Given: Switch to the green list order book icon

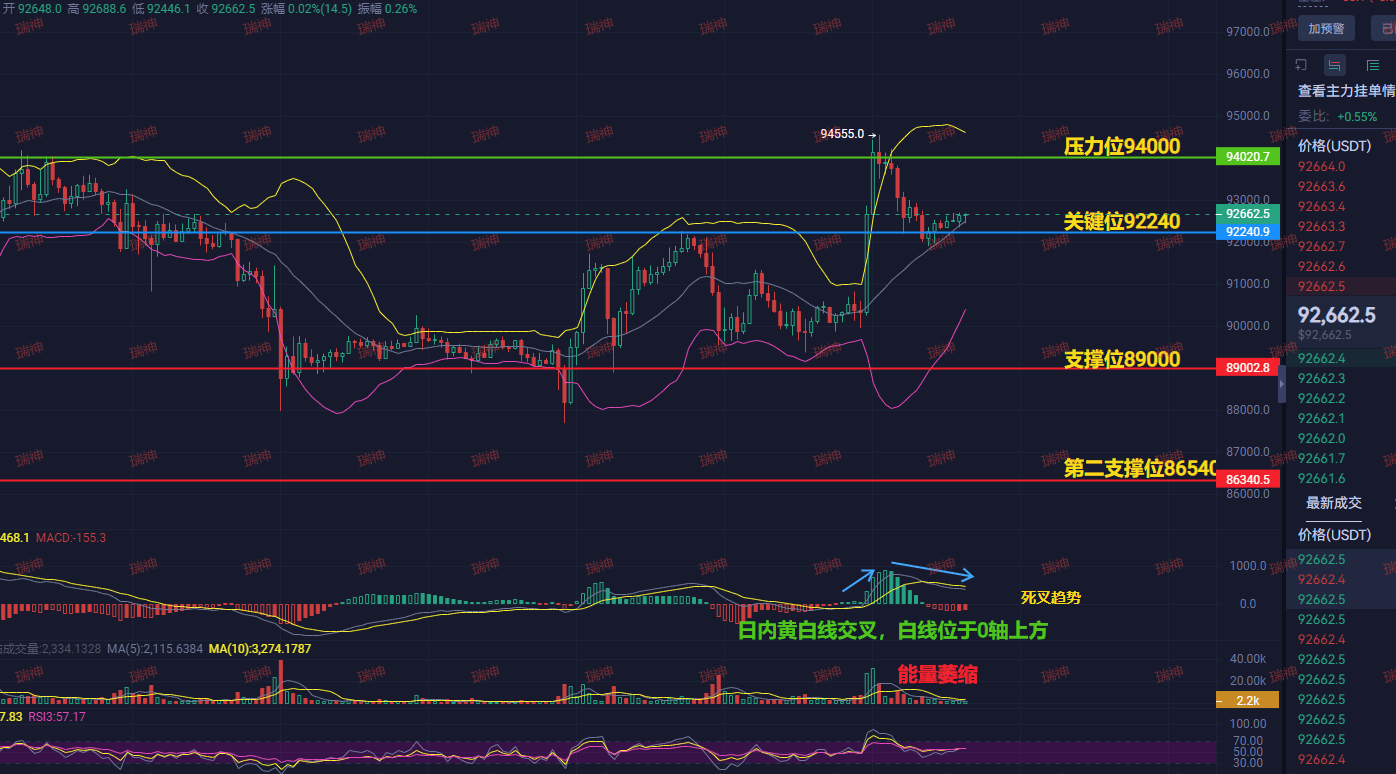Looking at the screenshot, I should pos(1372,65).
